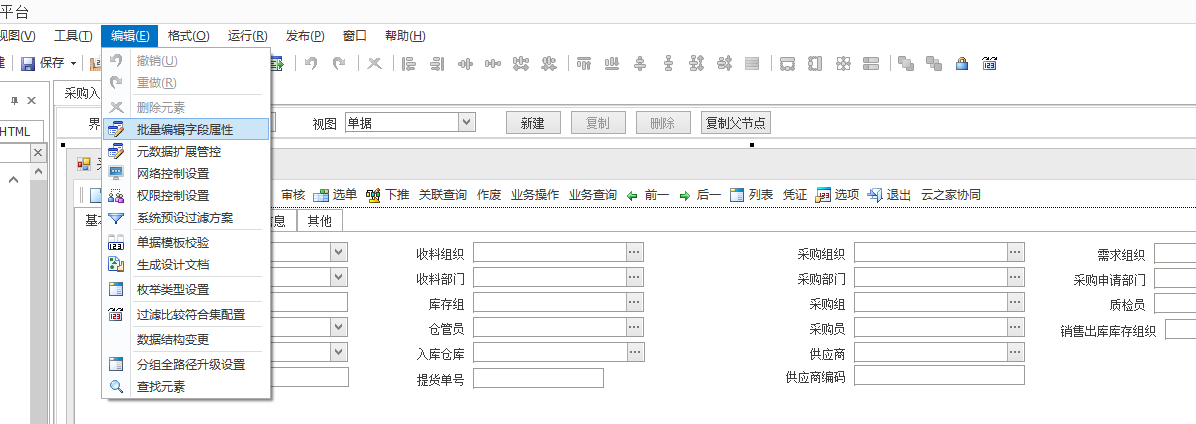Click 业务操作 in the form toolbar
The width and height of the screenshot is (1196, 424).
[x=535, y=195]
